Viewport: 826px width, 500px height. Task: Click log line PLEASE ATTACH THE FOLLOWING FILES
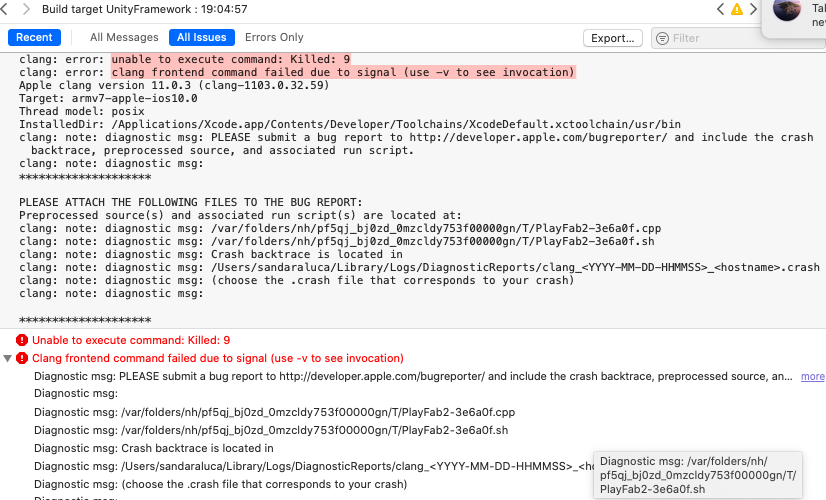[x=191, y=202]
